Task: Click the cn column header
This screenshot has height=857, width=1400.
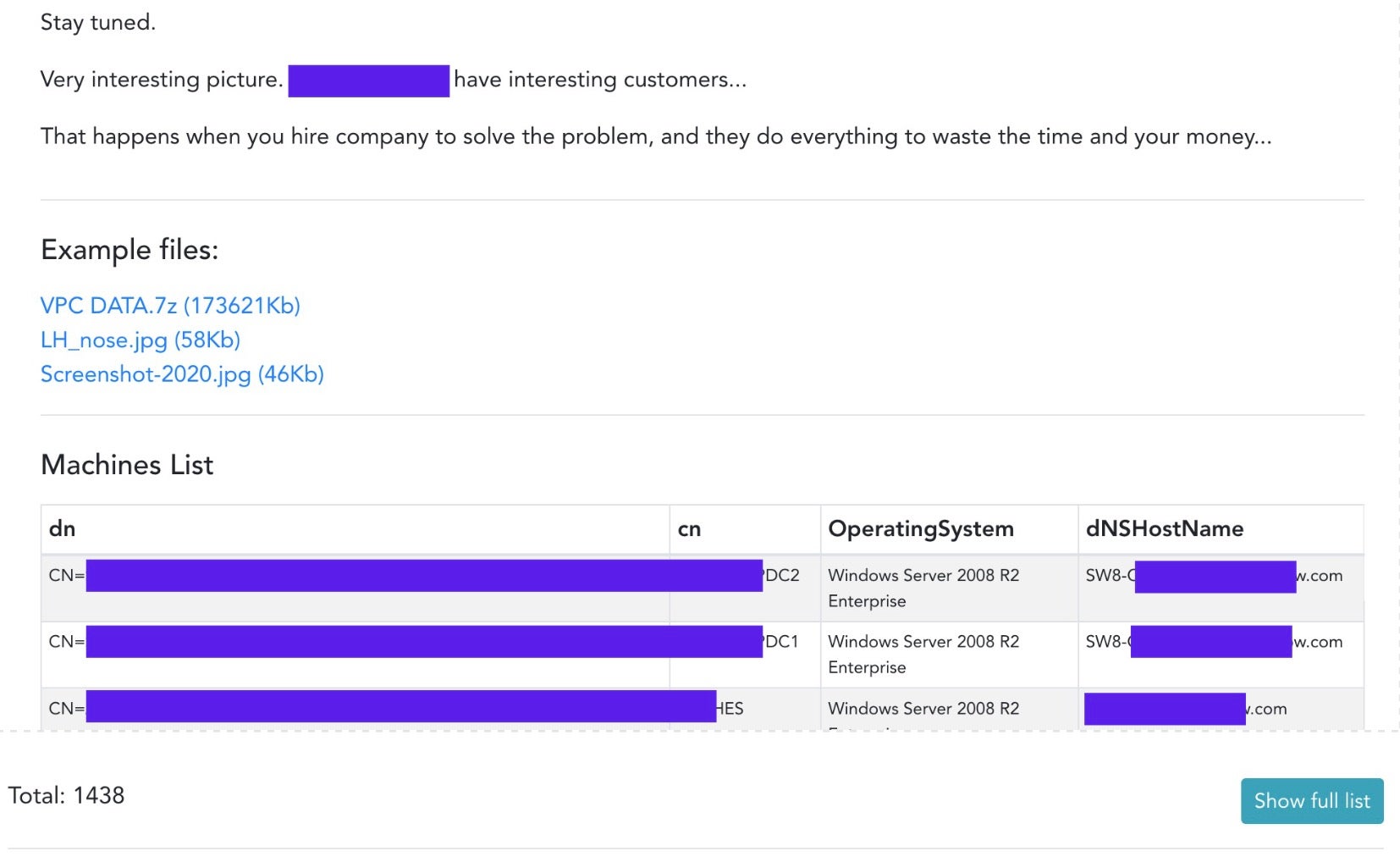Action: pos(689,529)
